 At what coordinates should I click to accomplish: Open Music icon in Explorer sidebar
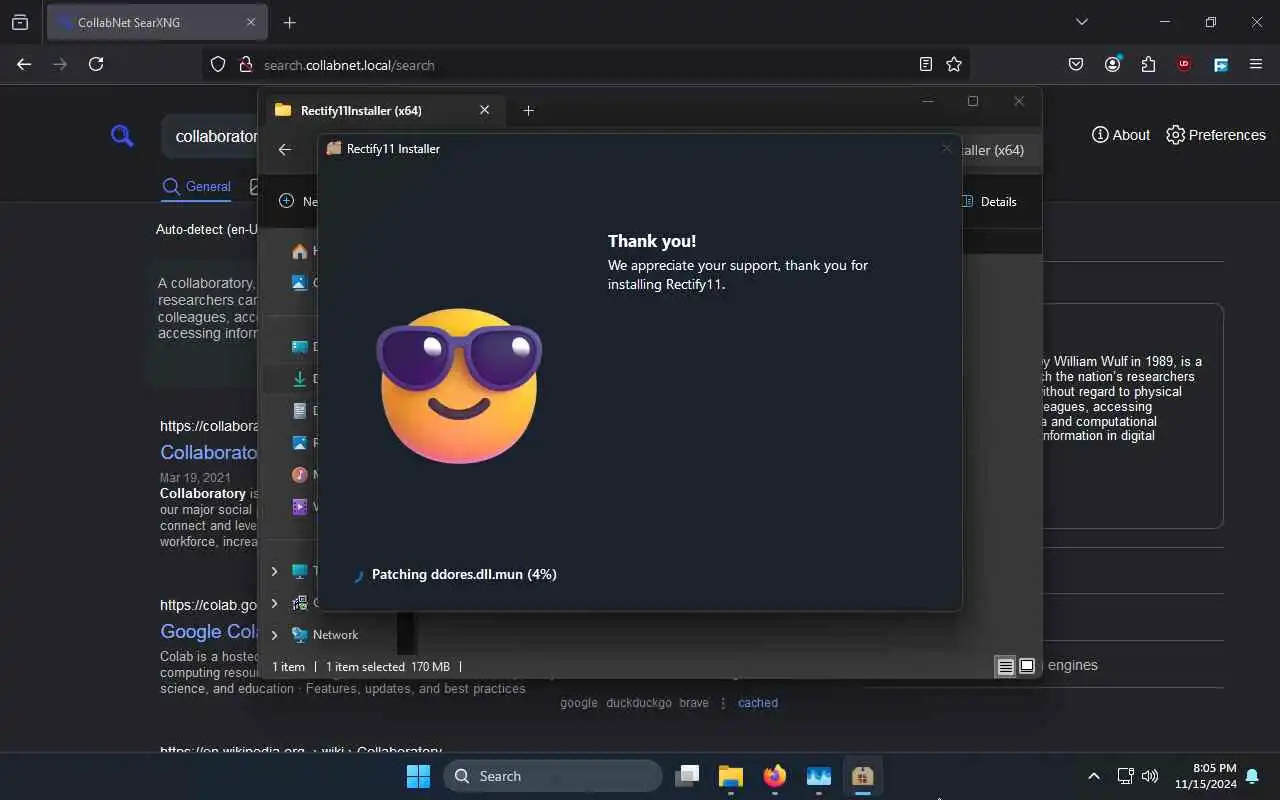coord(299,474)
